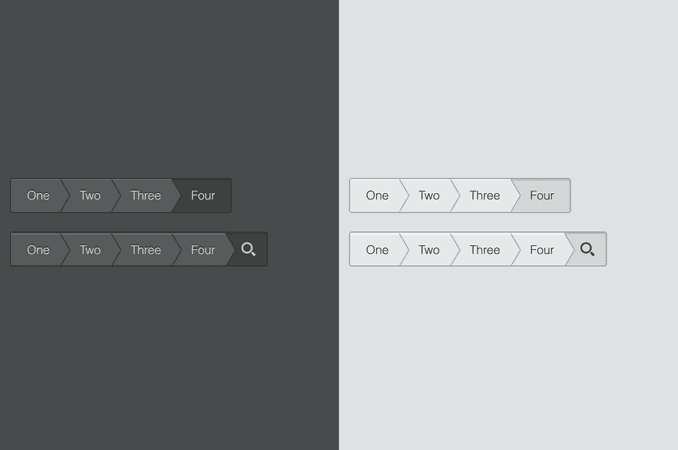Select active "Four" in the top dark breadcrumb
The width and height of the screenshot is (678, 450).
[203, 195]
